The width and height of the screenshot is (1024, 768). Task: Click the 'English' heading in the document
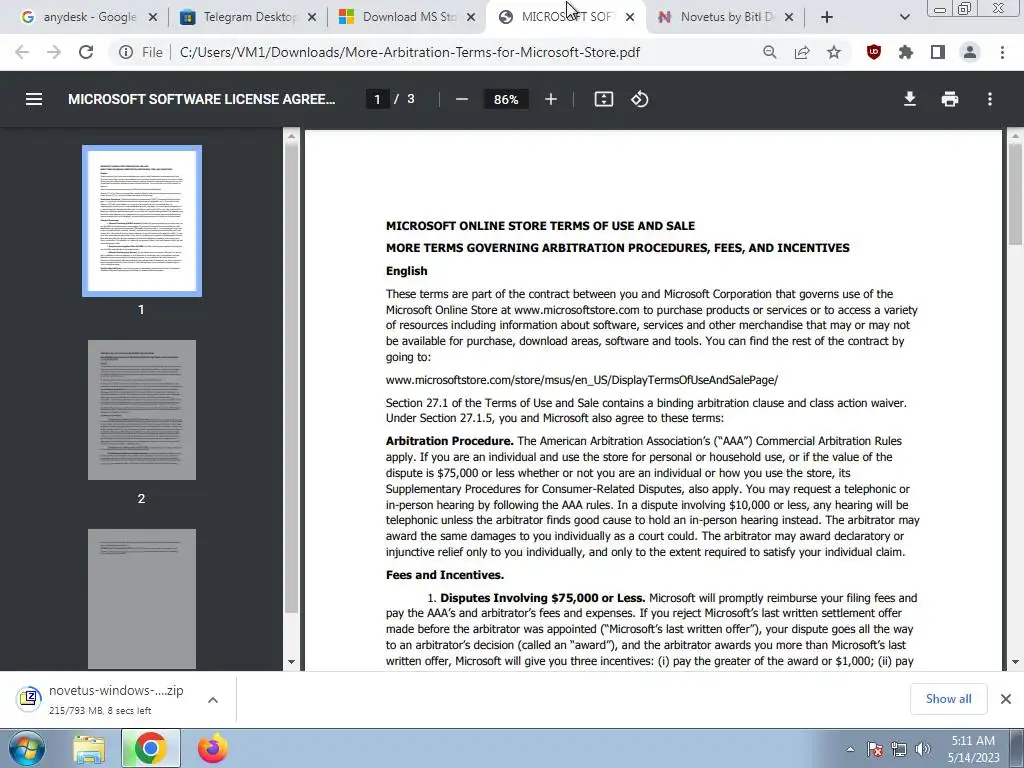[x=406, y=271]
